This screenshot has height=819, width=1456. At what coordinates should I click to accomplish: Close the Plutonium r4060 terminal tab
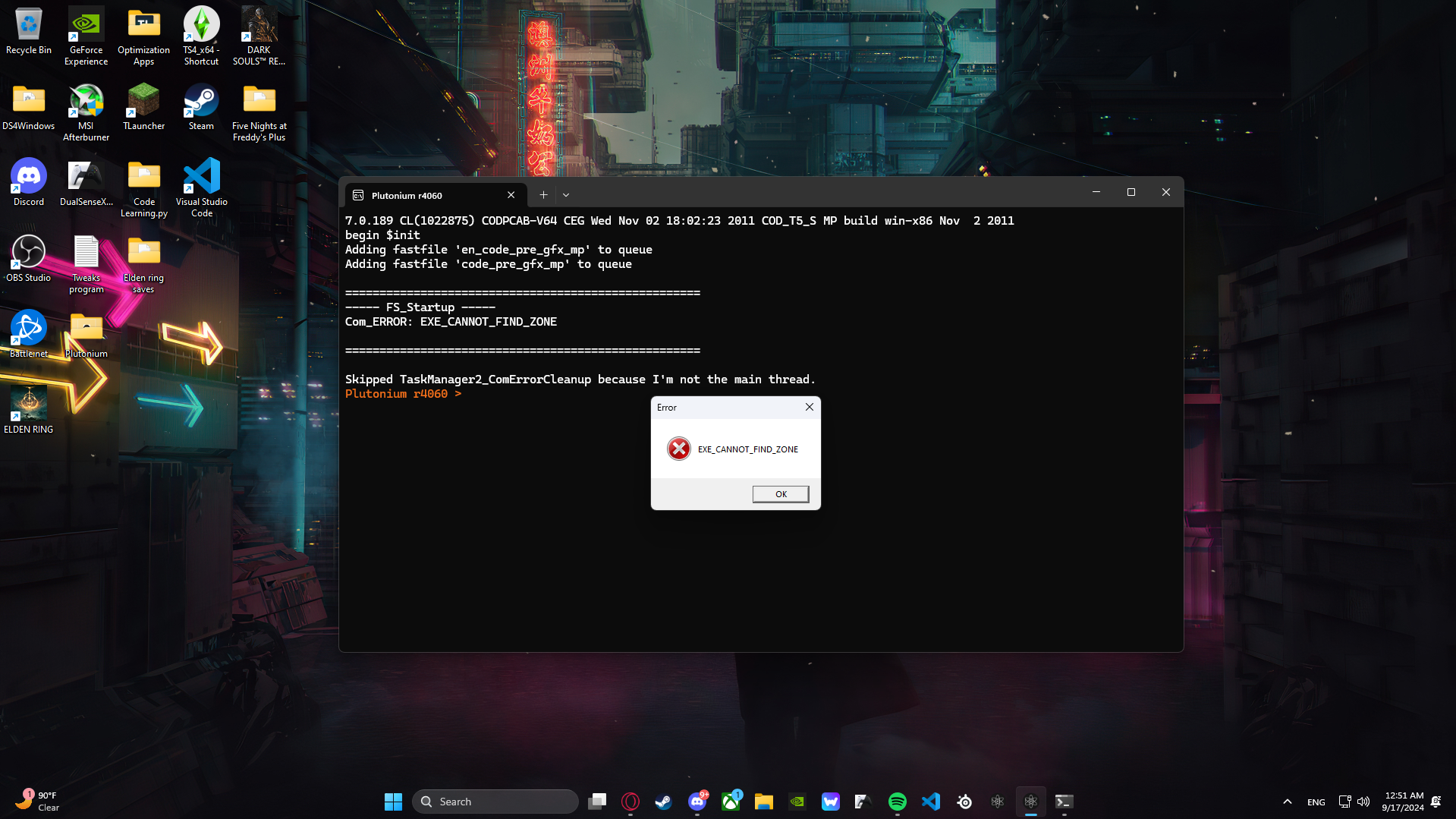click(x=511, y=195)
